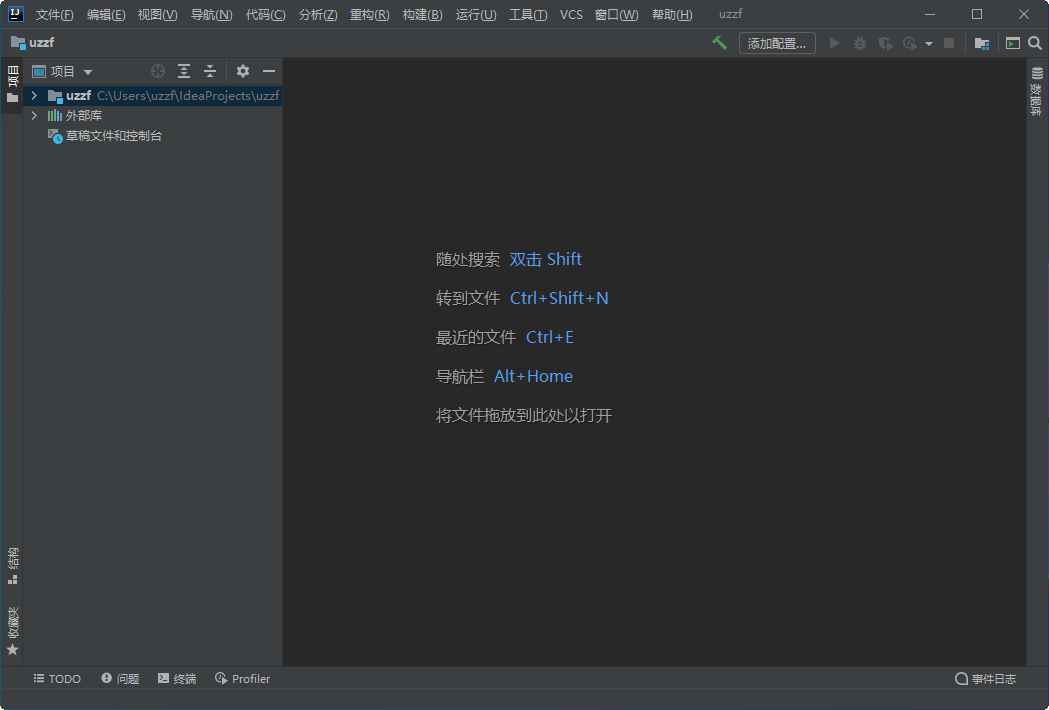Viewport: 1049px width, 710px height.
Task: Select the uzzf project root row
Action: pyautogui.click(x=153, y=96)
